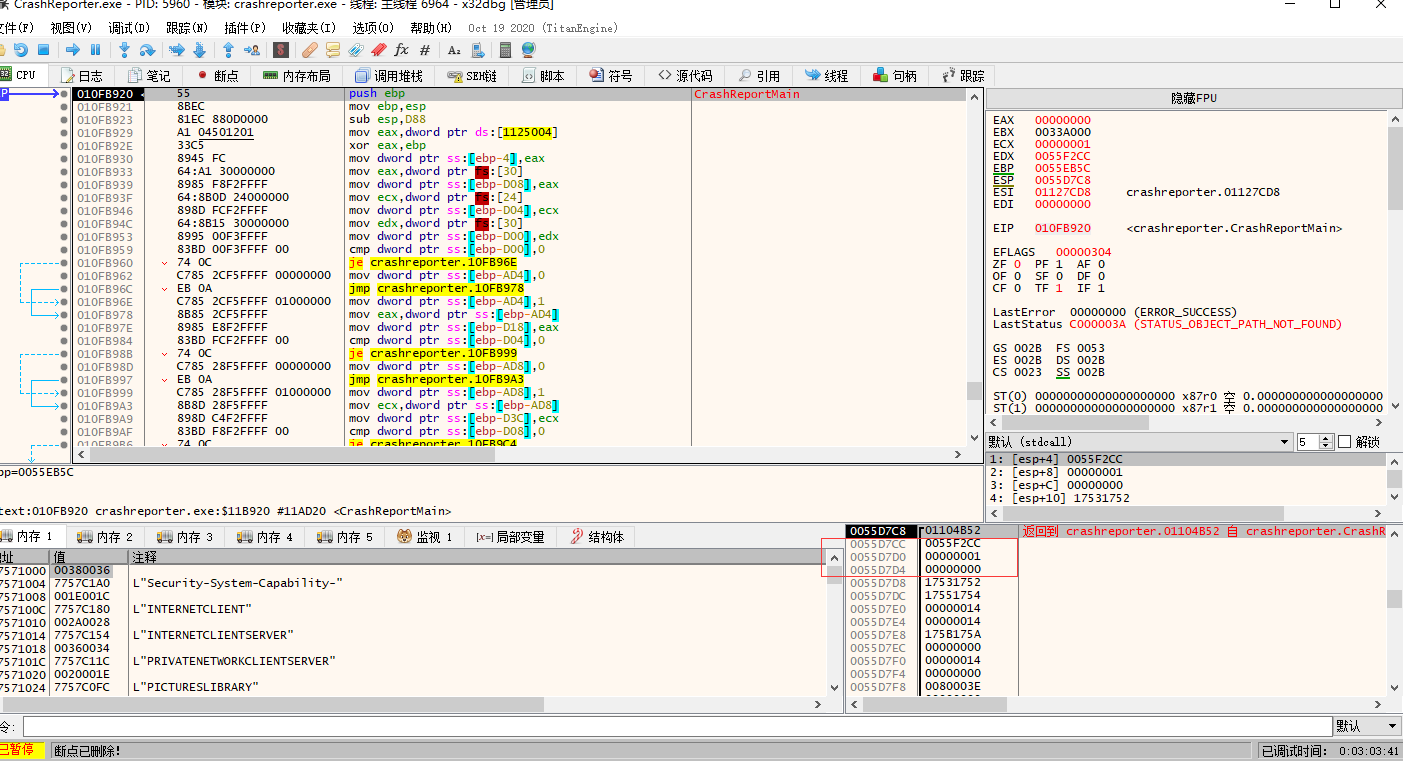Toggle breakpoint bullet at address 010FB960
Image resolution: width=1403 pixels, height=761 pixels.
(65, 263)
